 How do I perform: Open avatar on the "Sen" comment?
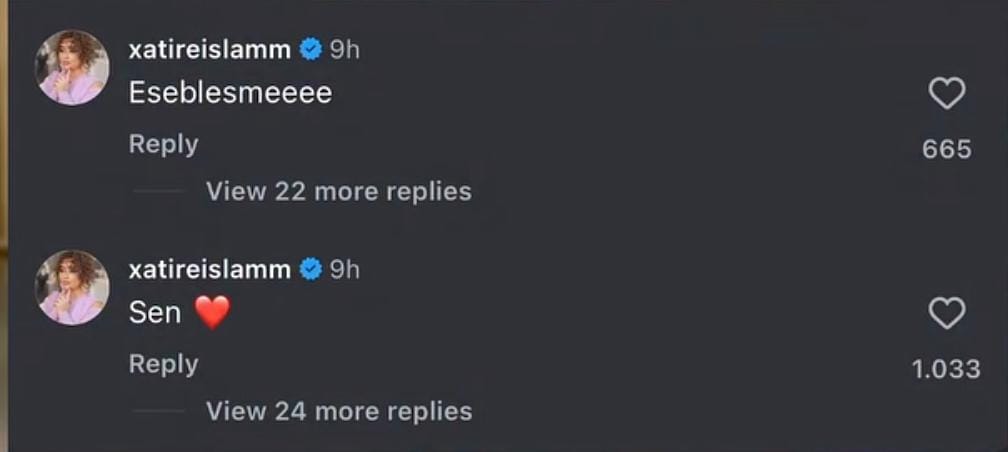pos(72,287)
